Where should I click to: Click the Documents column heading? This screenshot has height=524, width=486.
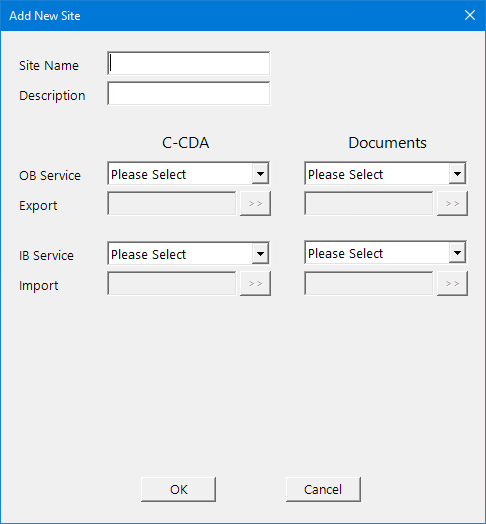coord(387,143)
